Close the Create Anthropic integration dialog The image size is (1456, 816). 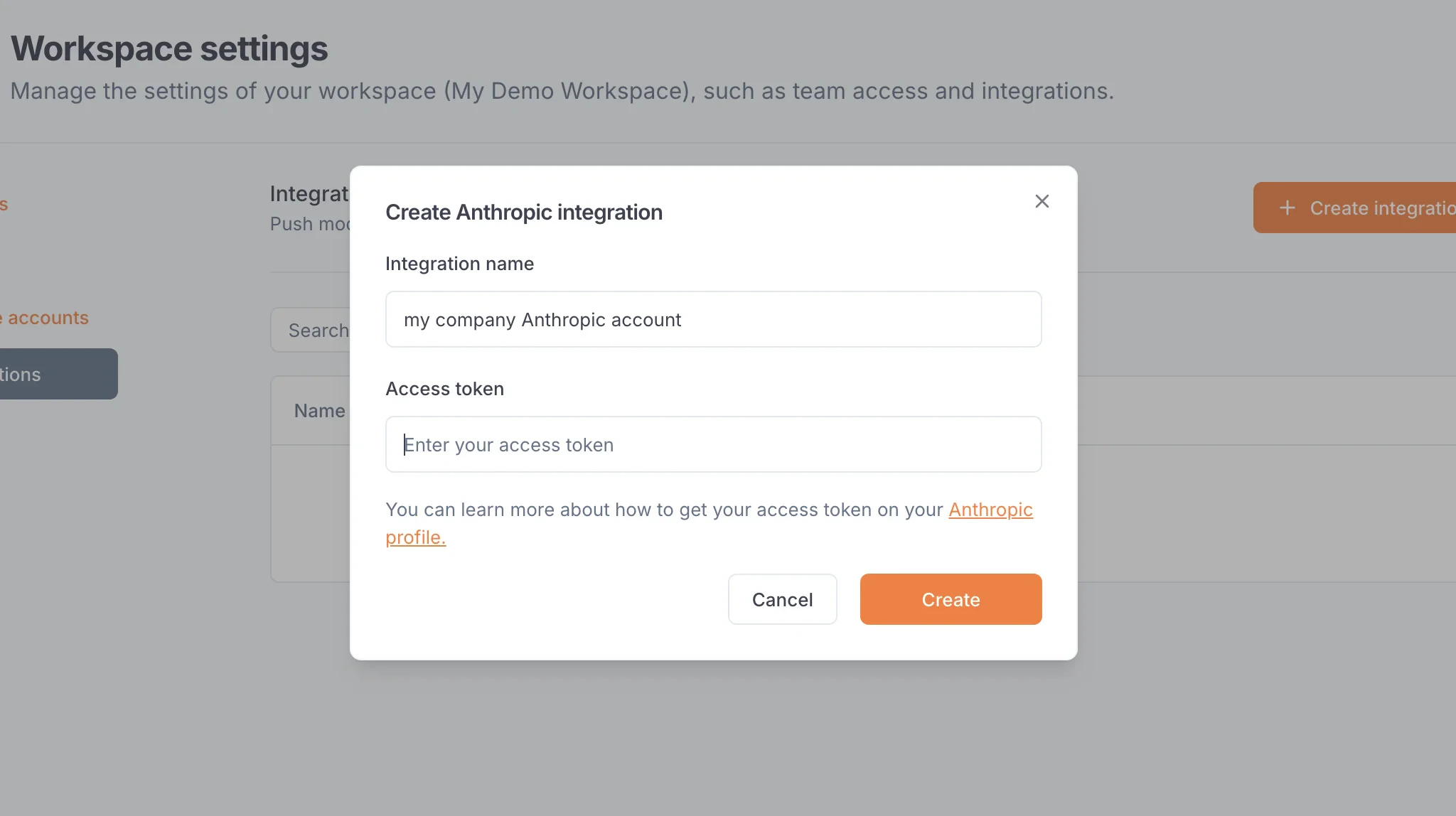tap(1042, 202)
